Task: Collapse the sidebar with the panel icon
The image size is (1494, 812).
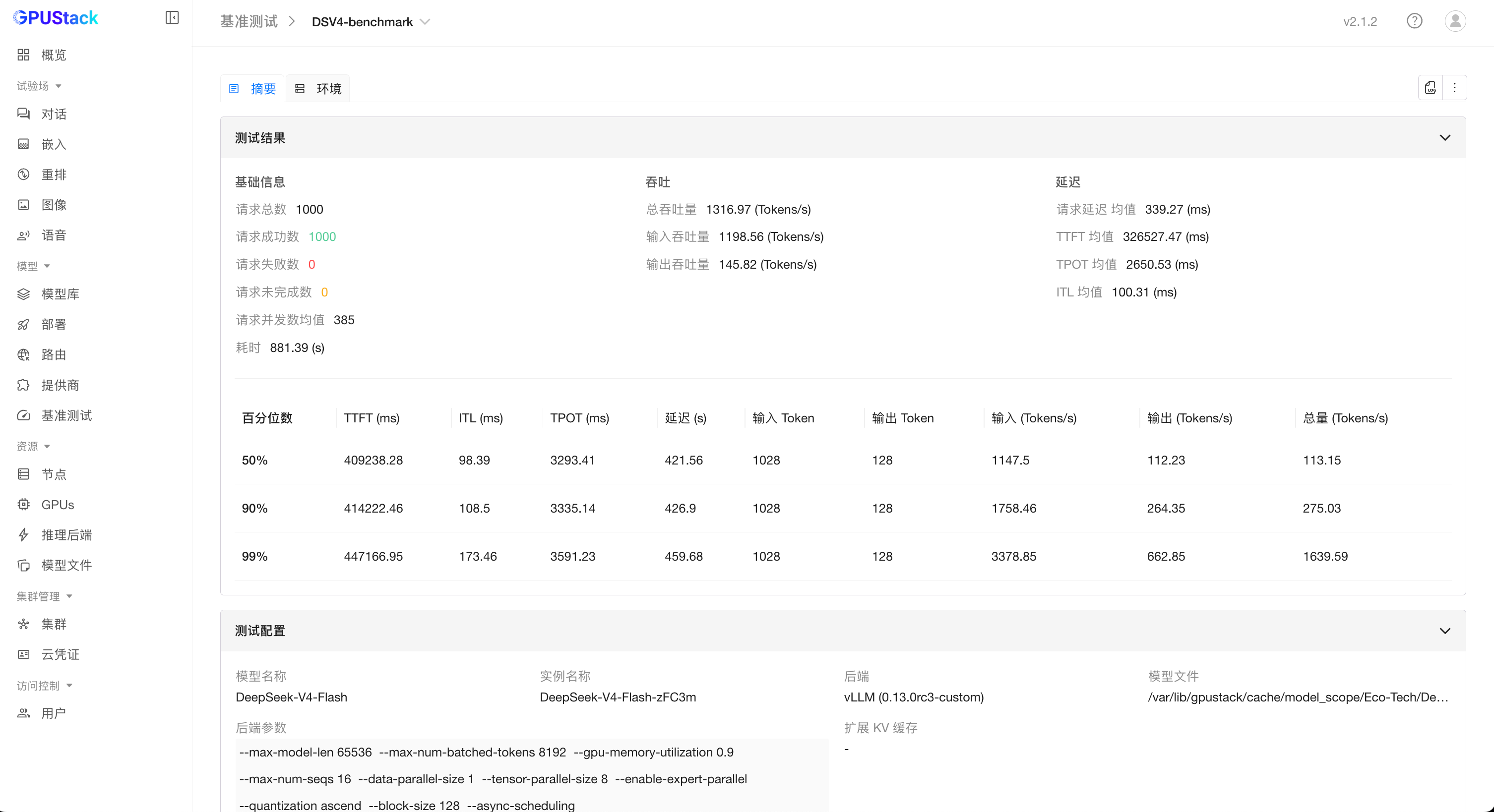Action: tap(172, 17)
